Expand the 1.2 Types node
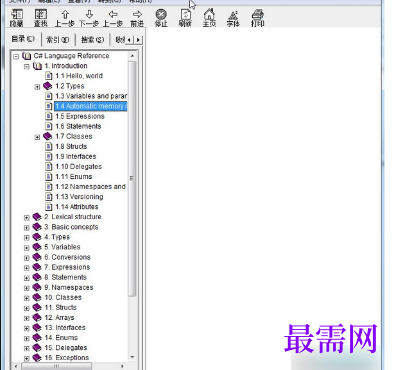This screenshot has height=370, width=396. tap(37, 87)
